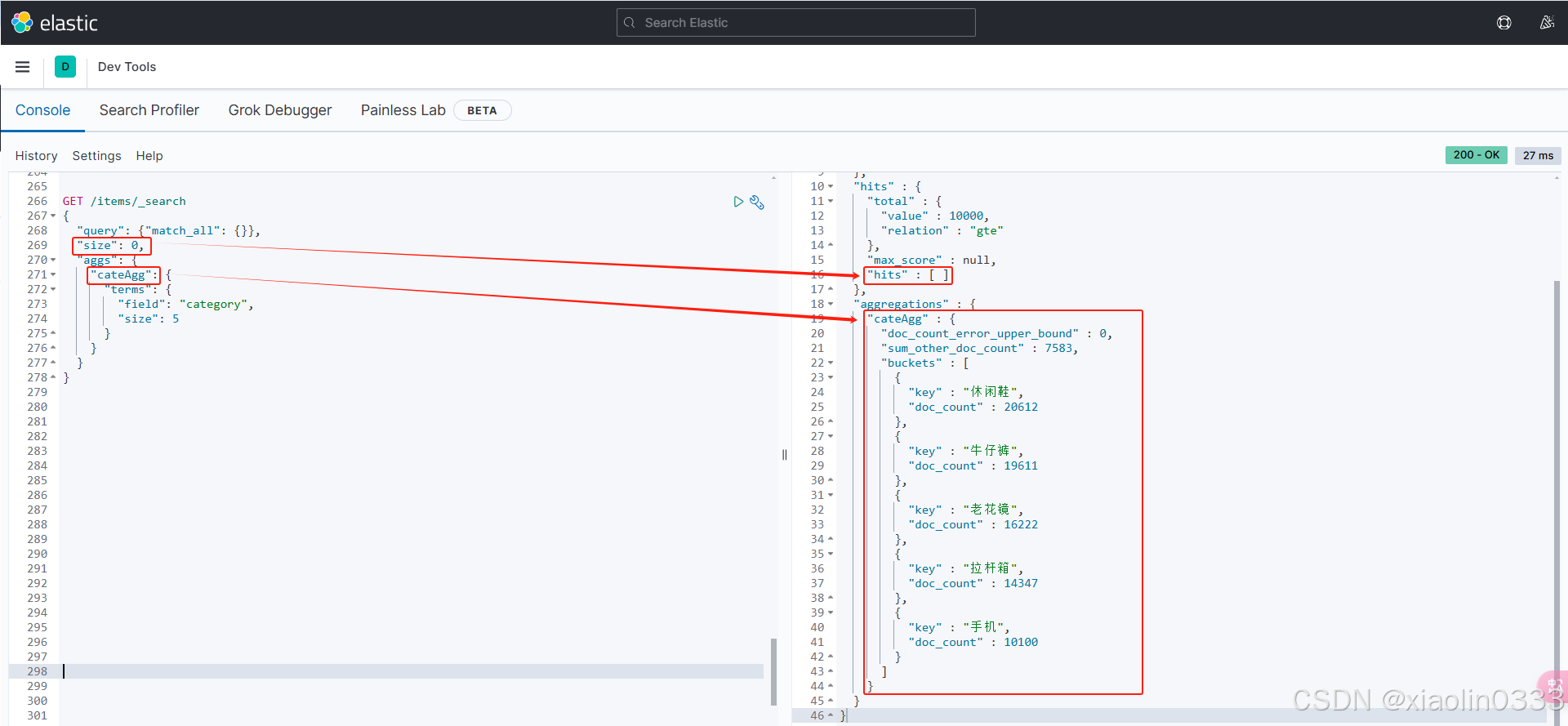This screenshot has width=1568, height=726.
Task: Click the key '老花镜' in response
Action: click(x=990, y=510)
